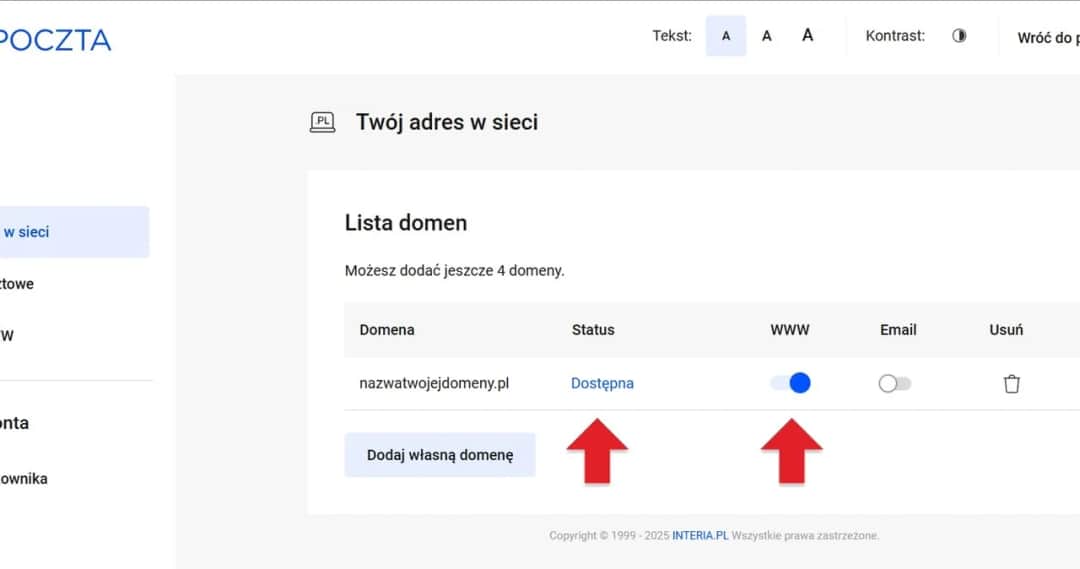The height and width of the screenshot is (569, 1080).
Task: Click the Domena column header
Action: click(x=387, y=330)
